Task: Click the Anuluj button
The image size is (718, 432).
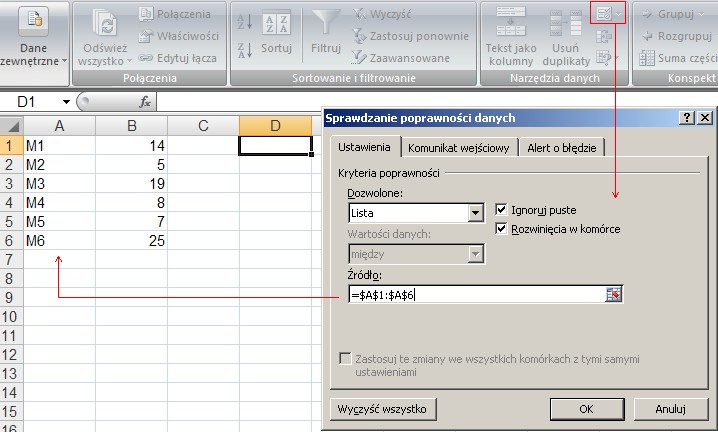Action: (x=670, y=409)
